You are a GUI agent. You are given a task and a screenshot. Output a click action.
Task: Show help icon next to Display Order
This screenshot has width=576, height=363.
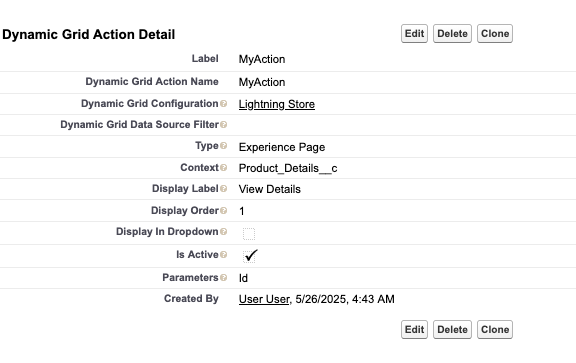click(223, 211)
